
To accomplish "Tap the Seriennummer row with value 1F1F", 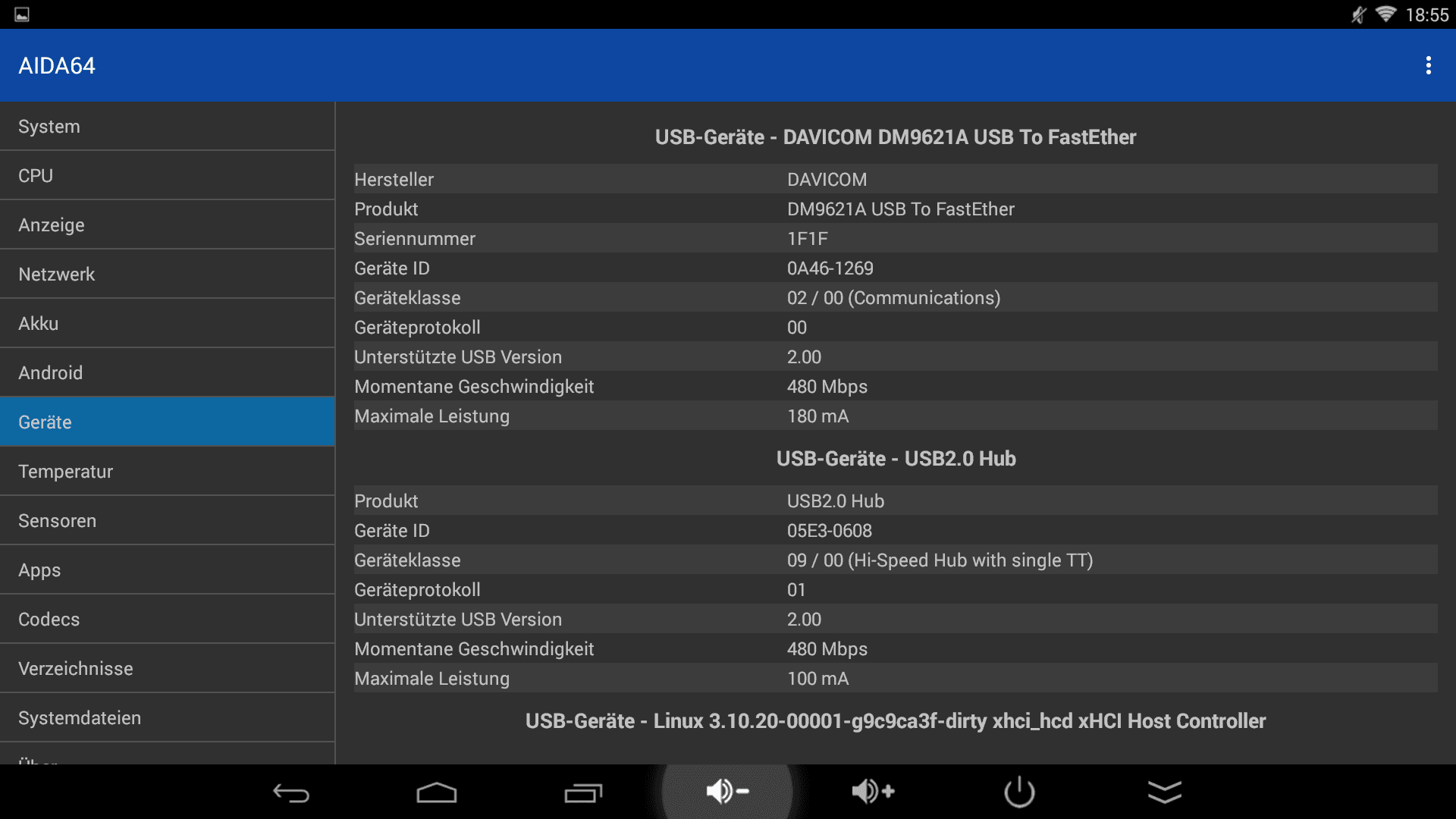I will tap(895, 239).
